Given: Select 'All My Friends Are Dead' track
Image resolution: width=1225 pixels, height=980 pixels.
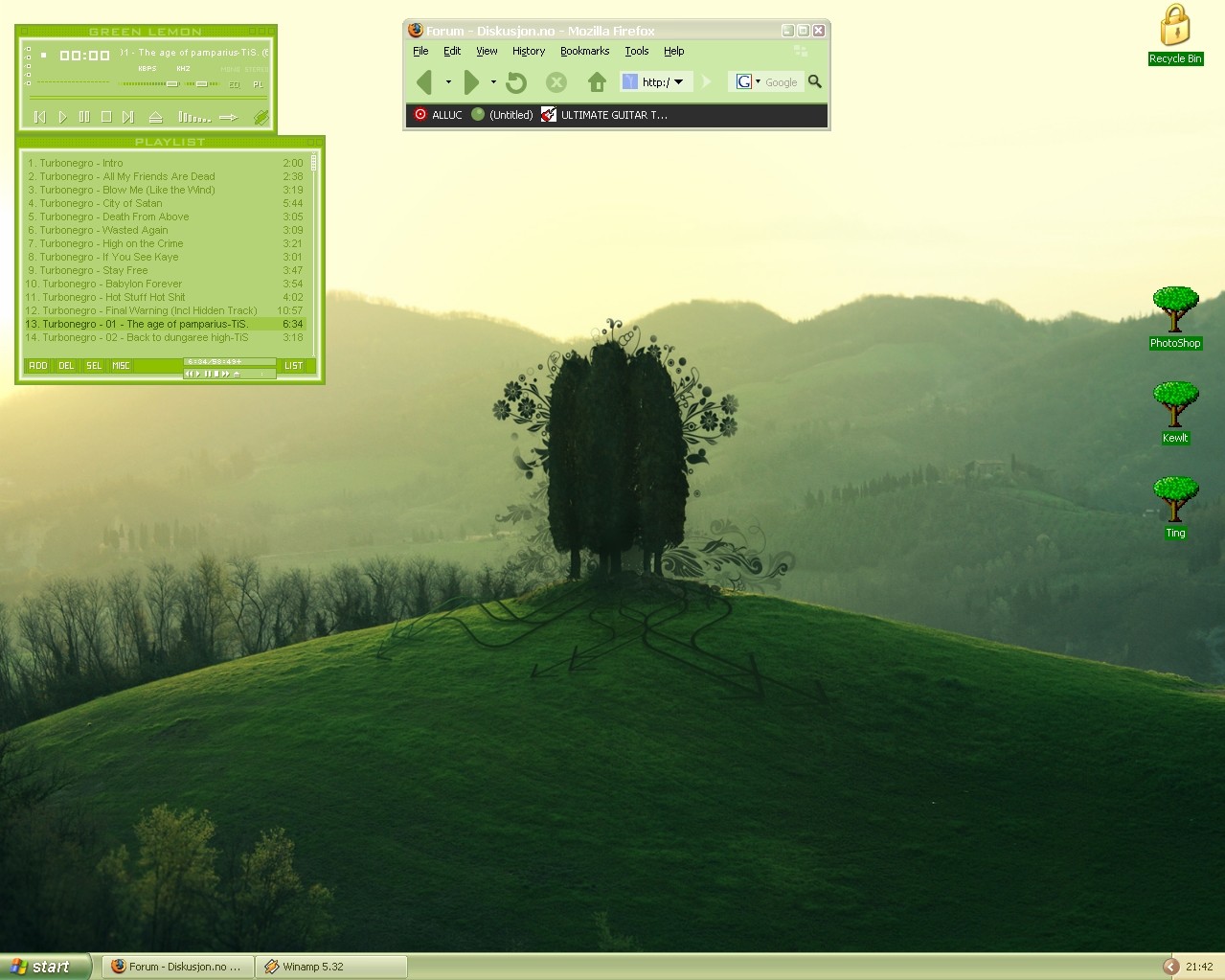Looking at the screenshot, I should [165, 176].
